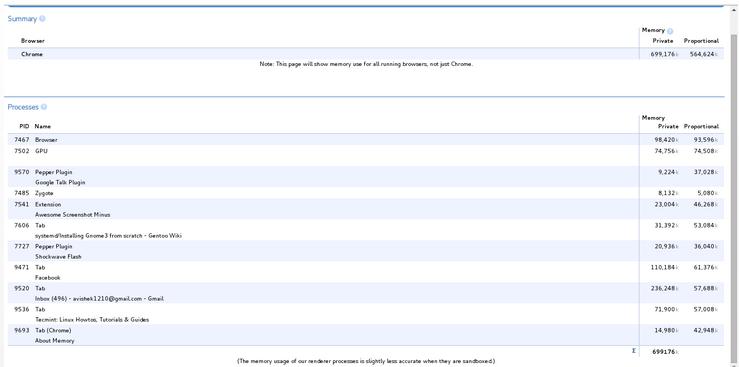The height and width of the screenshot is (367, 739).
Task: Select PID 7485 in the process list
Action: point(22,193)
